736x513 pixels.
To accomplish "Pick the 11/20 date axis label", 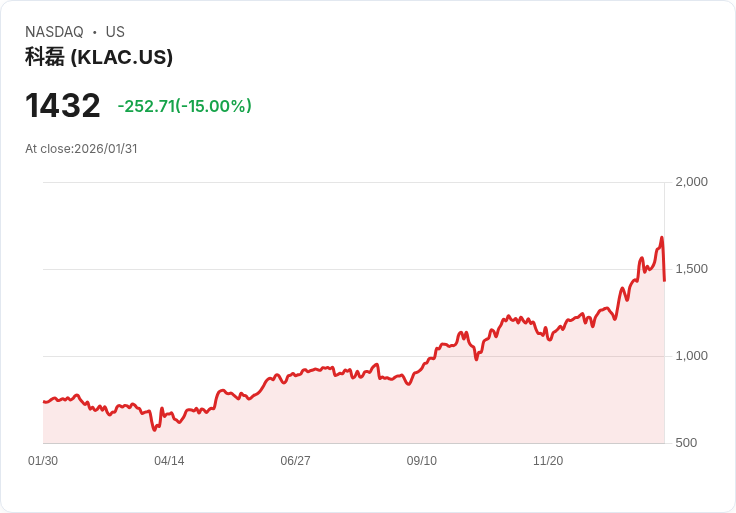I will pos(547,461).
